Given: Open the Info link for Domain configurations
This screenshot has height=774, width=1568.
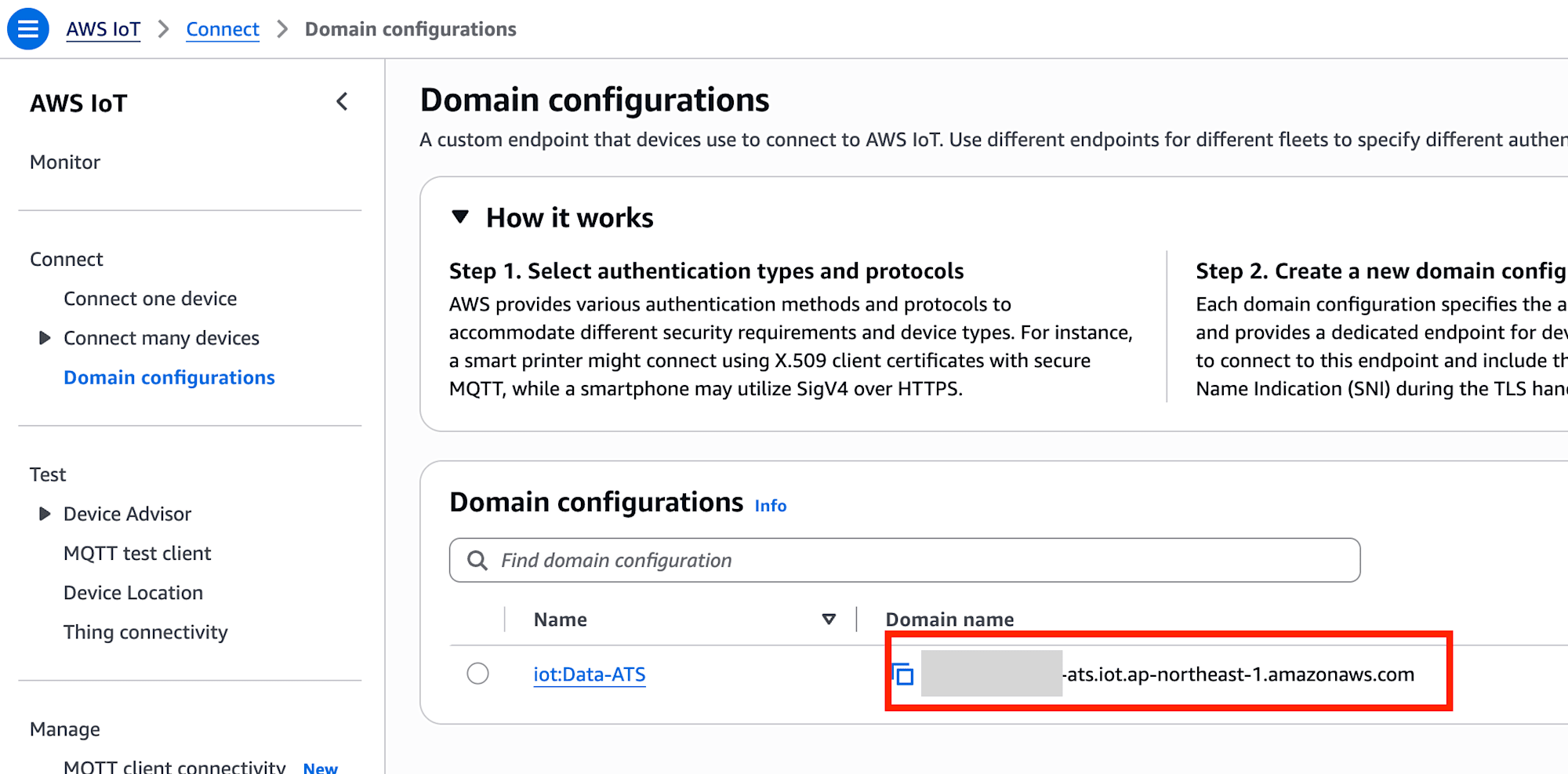Looking at the screenshot, I should (x=771, y=506).
